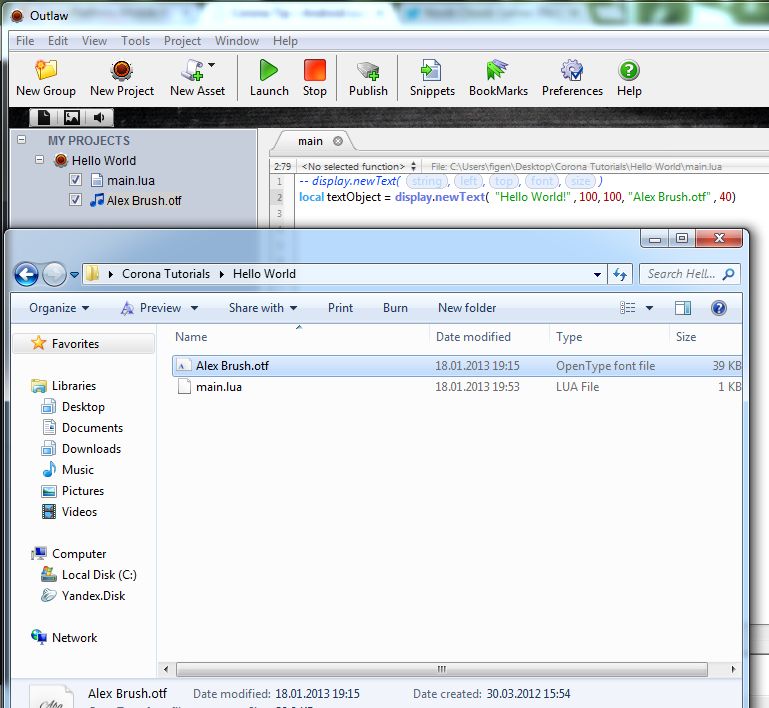This screenshot has height=708, width=769.
Task: Open the Share with dropdown
Action: point(263,308)
